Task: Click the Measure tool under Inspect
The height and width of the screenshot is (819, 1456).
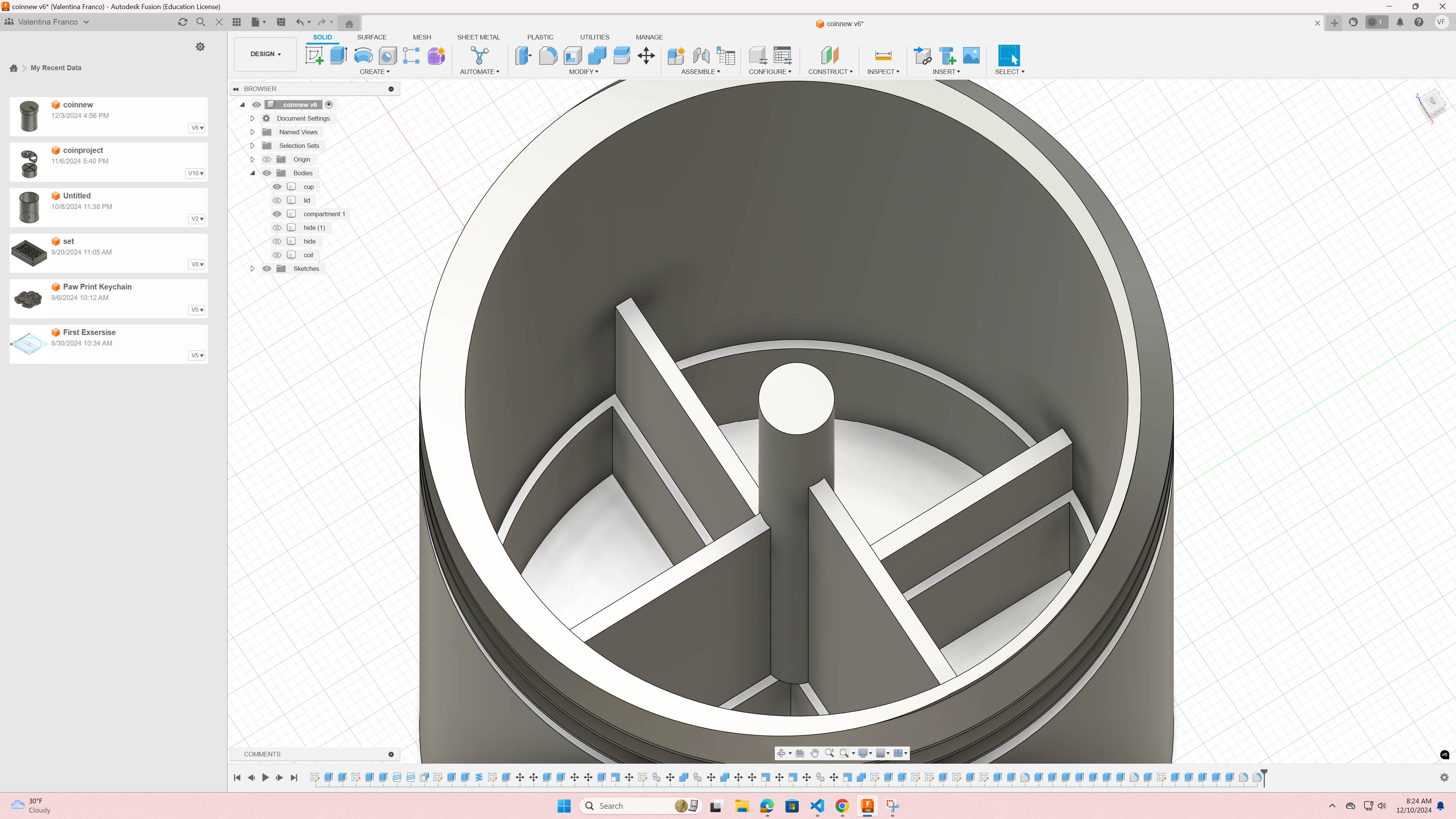Action: point(883,55)
